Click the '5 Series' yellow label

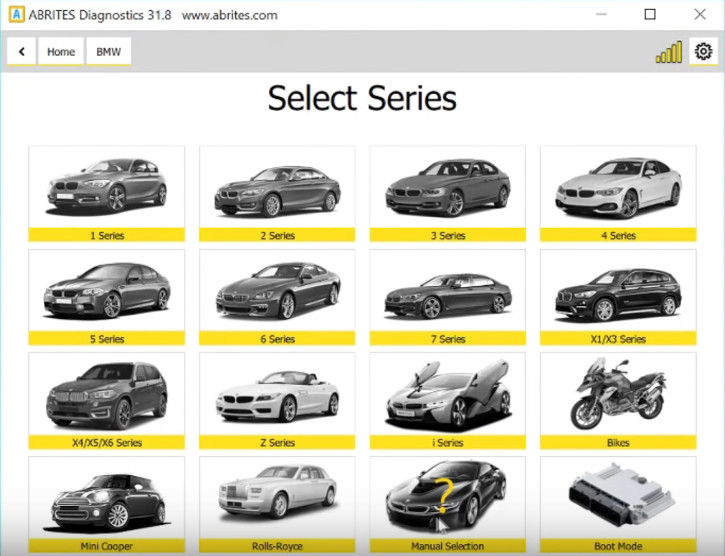click(107, 339)
